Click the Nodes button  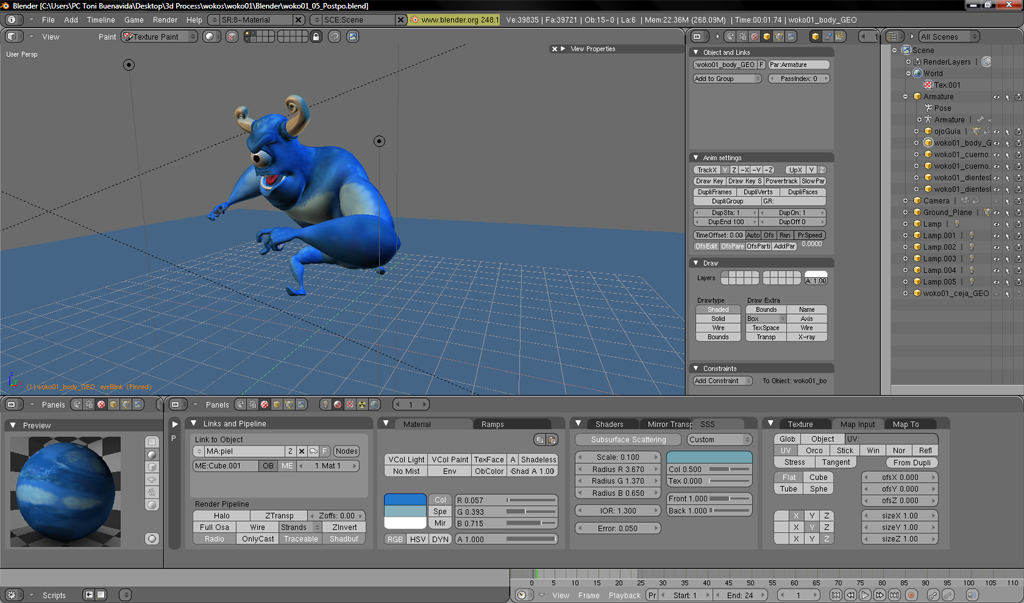tap(346, 451)
